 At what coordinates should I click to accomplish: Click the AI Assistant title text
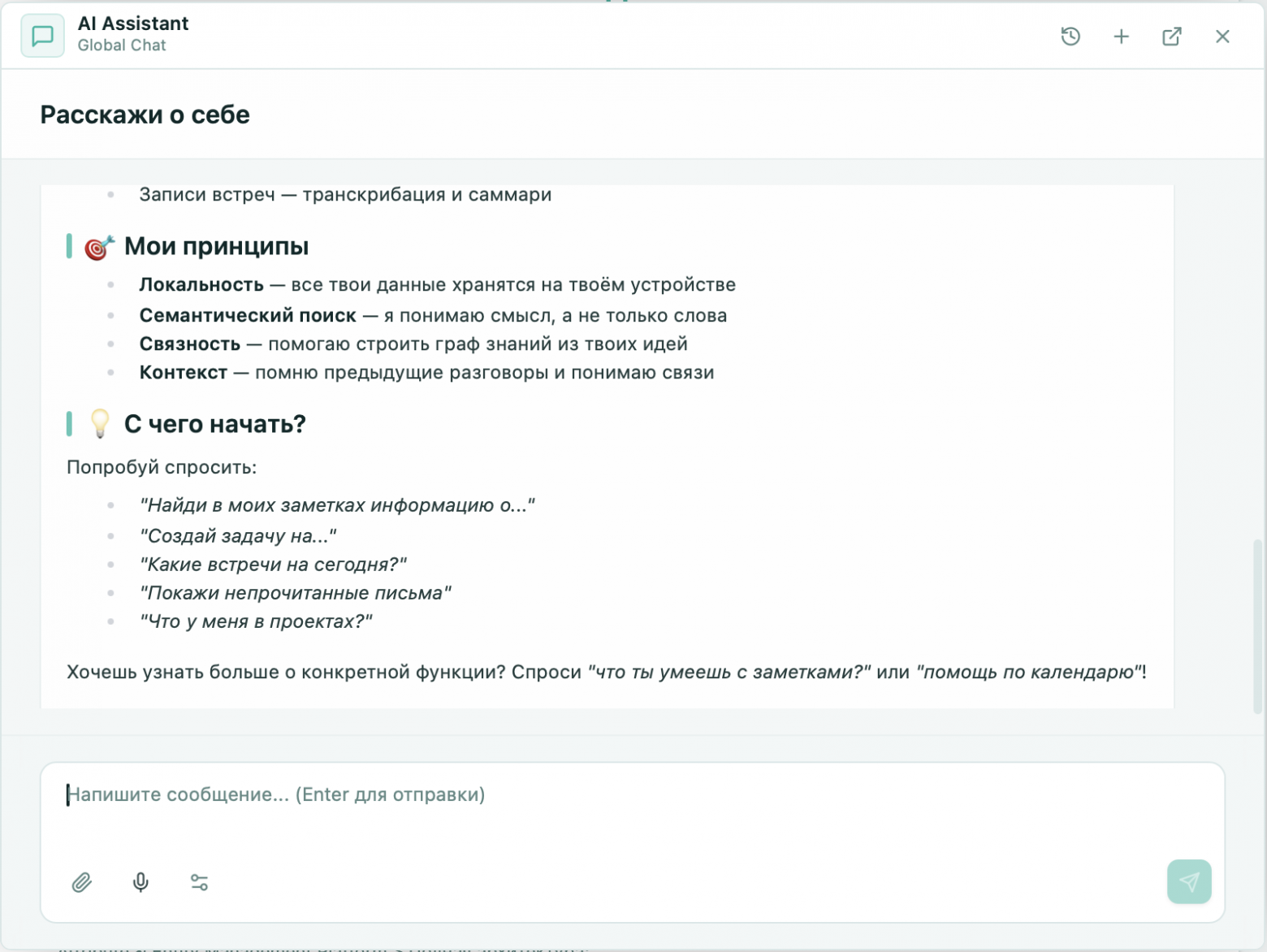click(x=132, y=23)
